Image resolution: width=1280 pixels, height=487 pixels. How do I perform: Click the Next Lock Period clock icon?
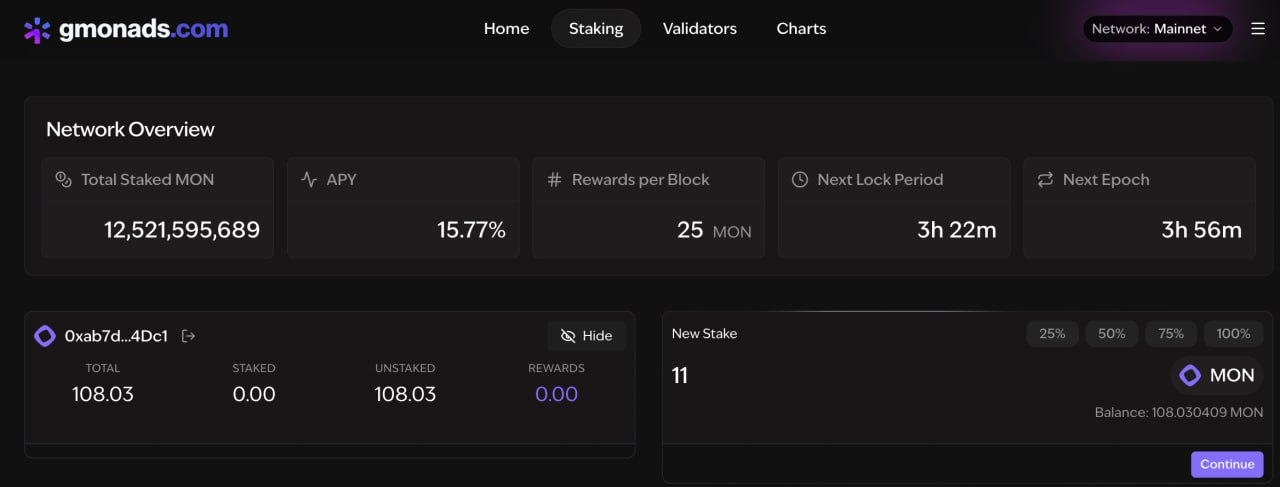[799, 180]
